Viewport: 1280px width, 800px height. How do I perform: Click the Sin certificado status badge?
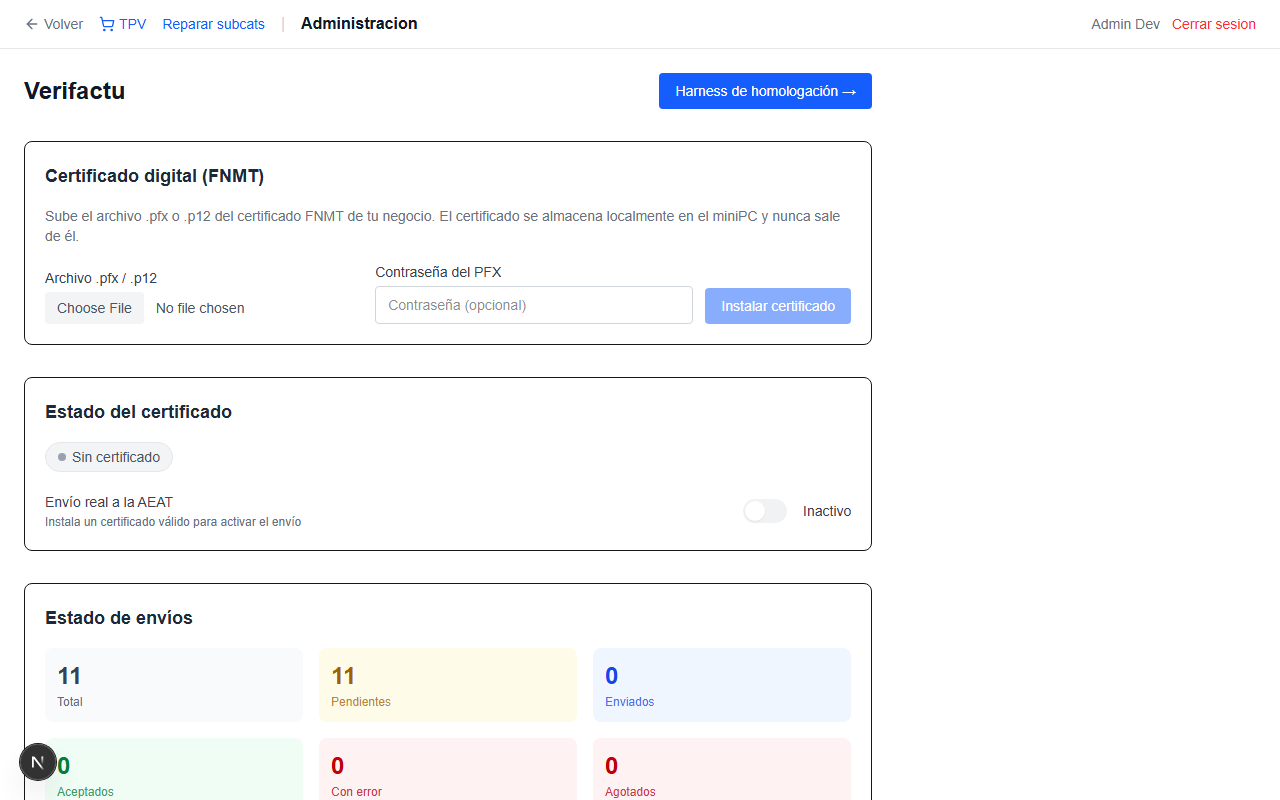[x=109, y=457]
